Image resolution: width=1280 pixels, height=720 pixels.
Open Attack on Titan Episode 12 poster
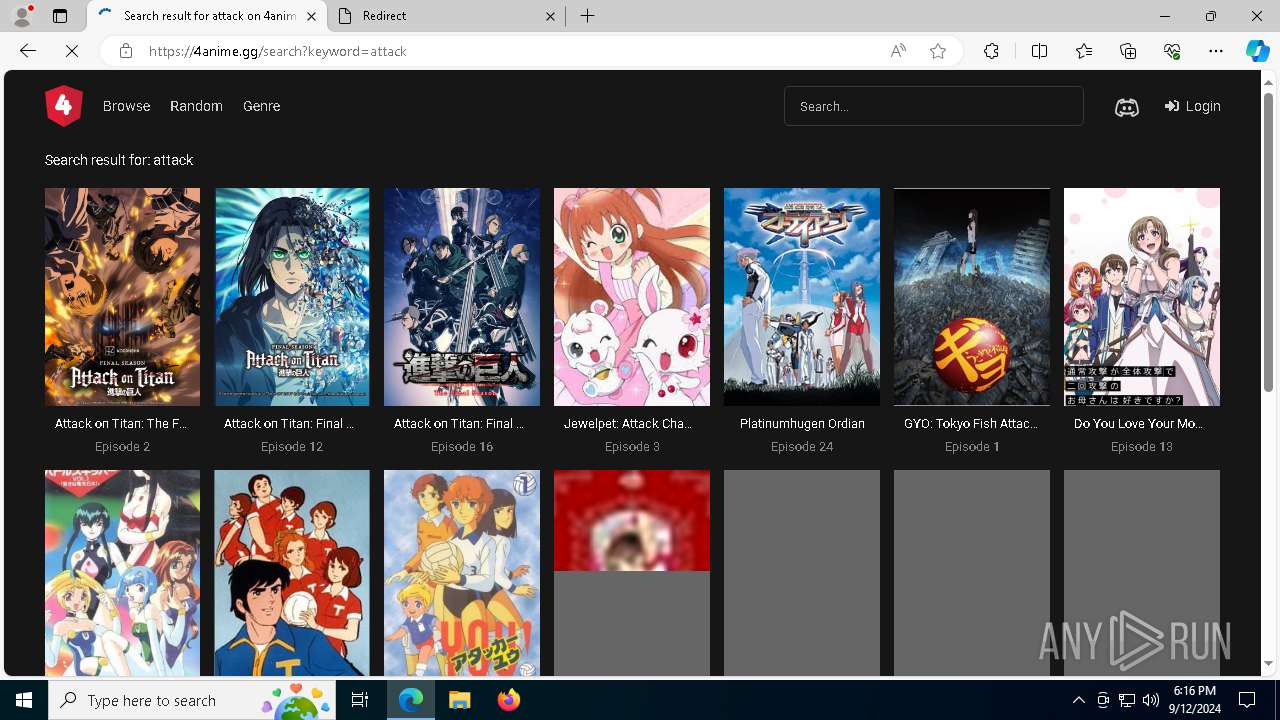click(292, 297)
